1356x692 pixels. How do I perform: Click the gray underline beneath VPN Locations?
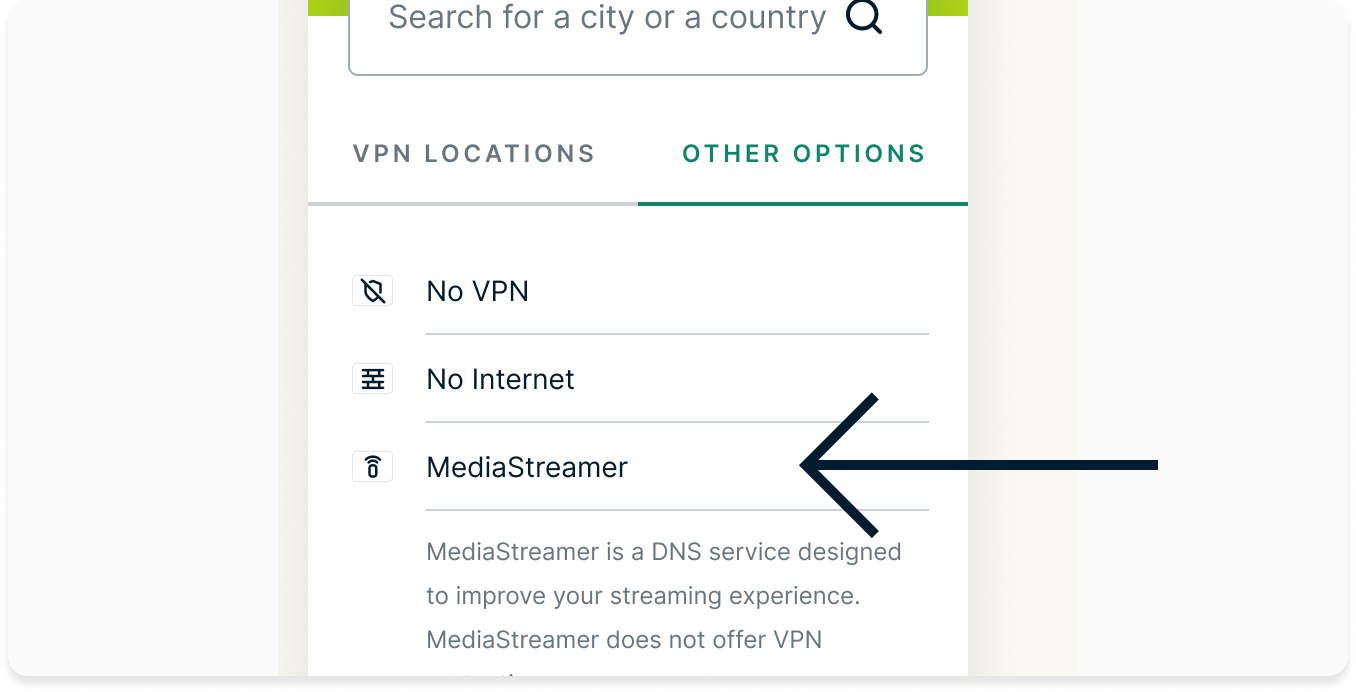point(473,204)
